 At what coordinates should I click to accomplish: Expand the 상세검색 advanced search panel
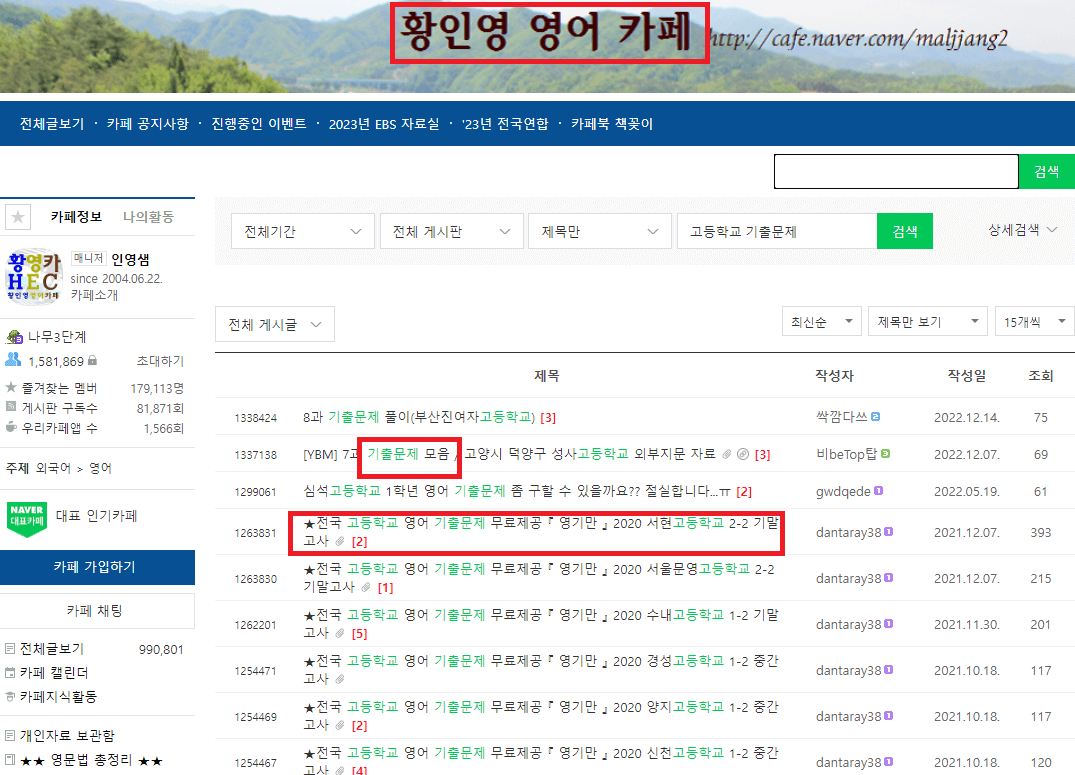1021,231
